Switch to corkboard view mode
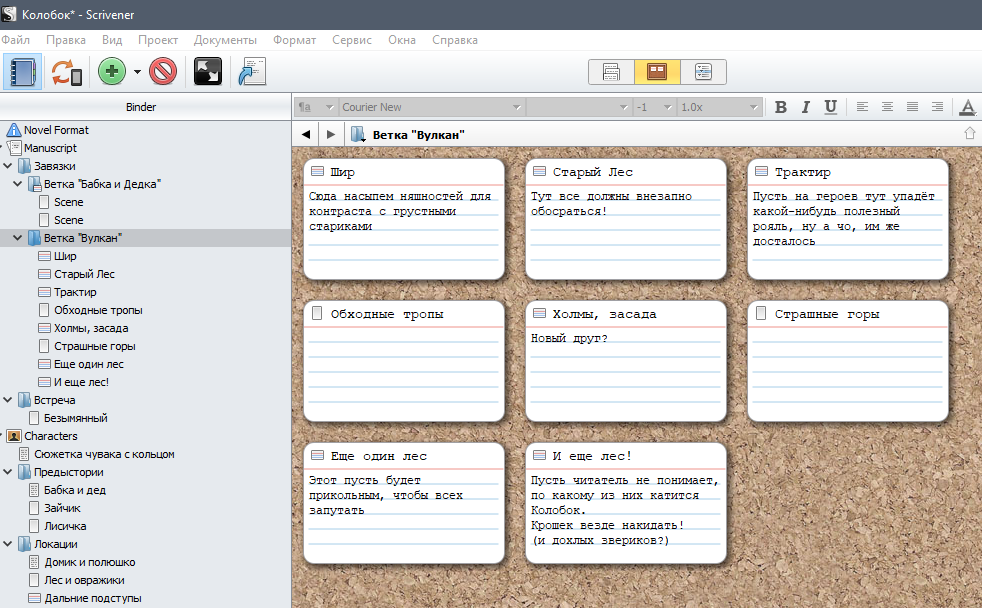Viewport: 982px width, 608px height. [657, 72]
